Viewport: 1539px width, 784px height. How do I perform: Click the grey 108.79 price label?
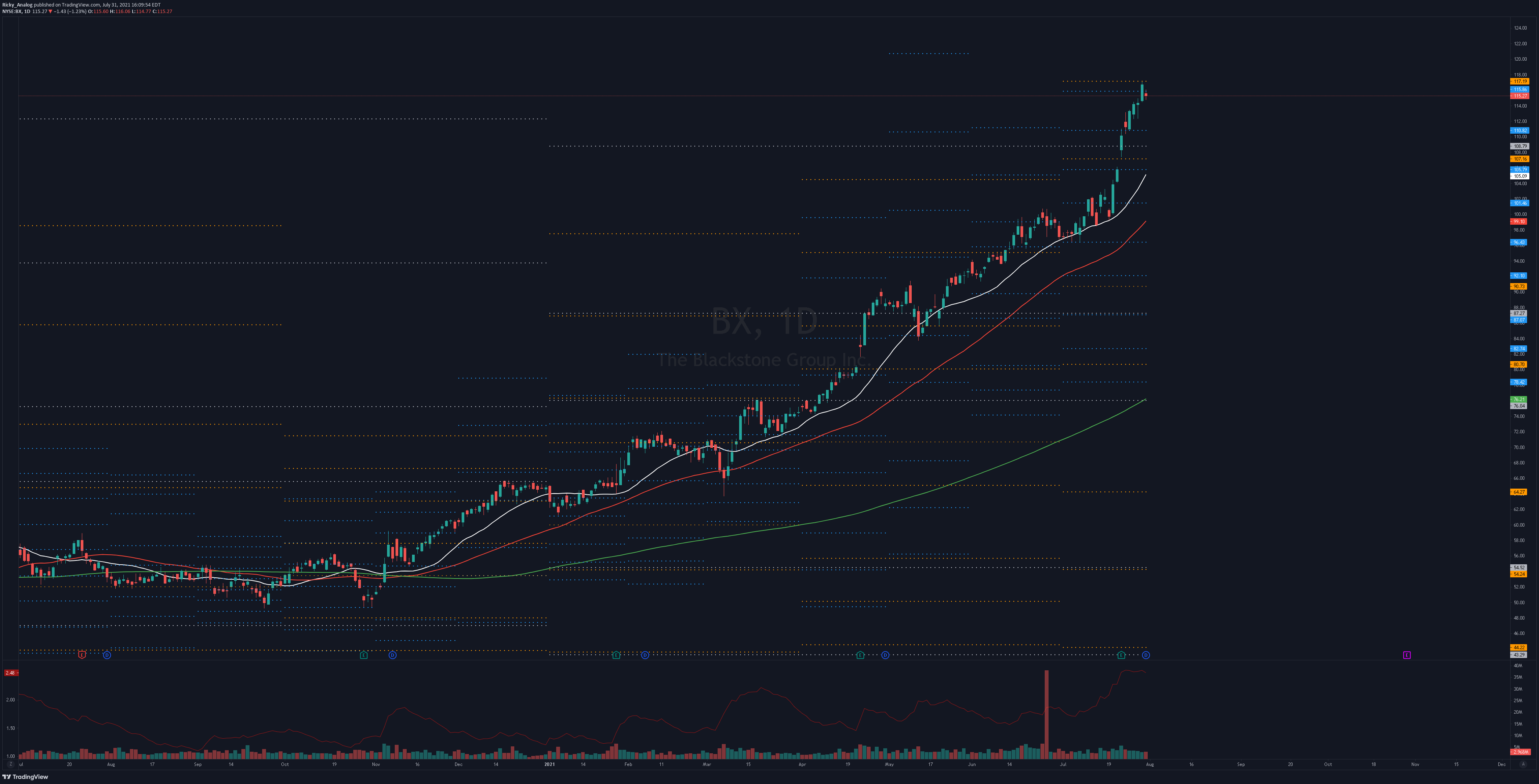point(1520,146)
